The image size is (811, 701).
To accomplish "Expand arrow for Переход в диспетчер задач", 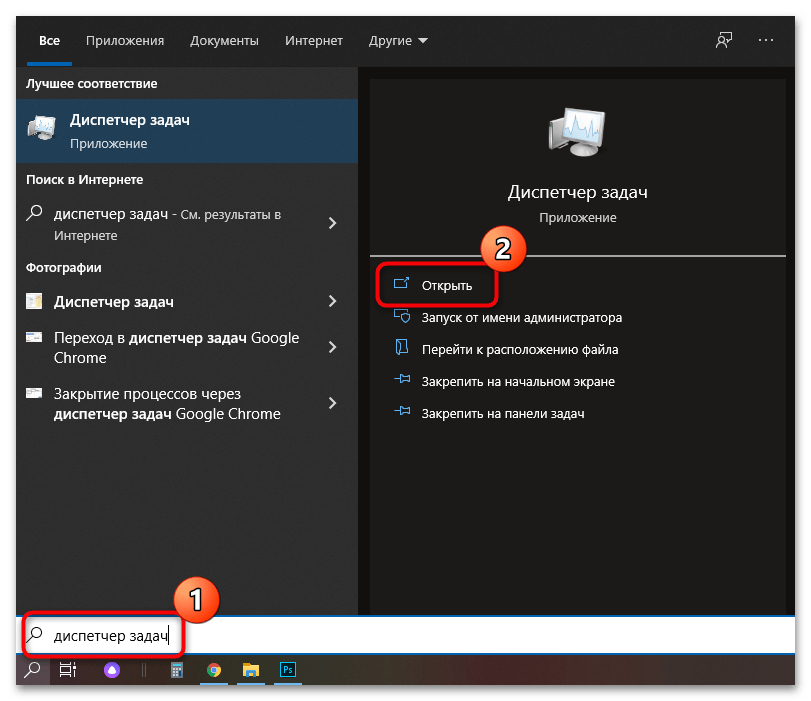I will pyautogui.click(x=332, y=347).
